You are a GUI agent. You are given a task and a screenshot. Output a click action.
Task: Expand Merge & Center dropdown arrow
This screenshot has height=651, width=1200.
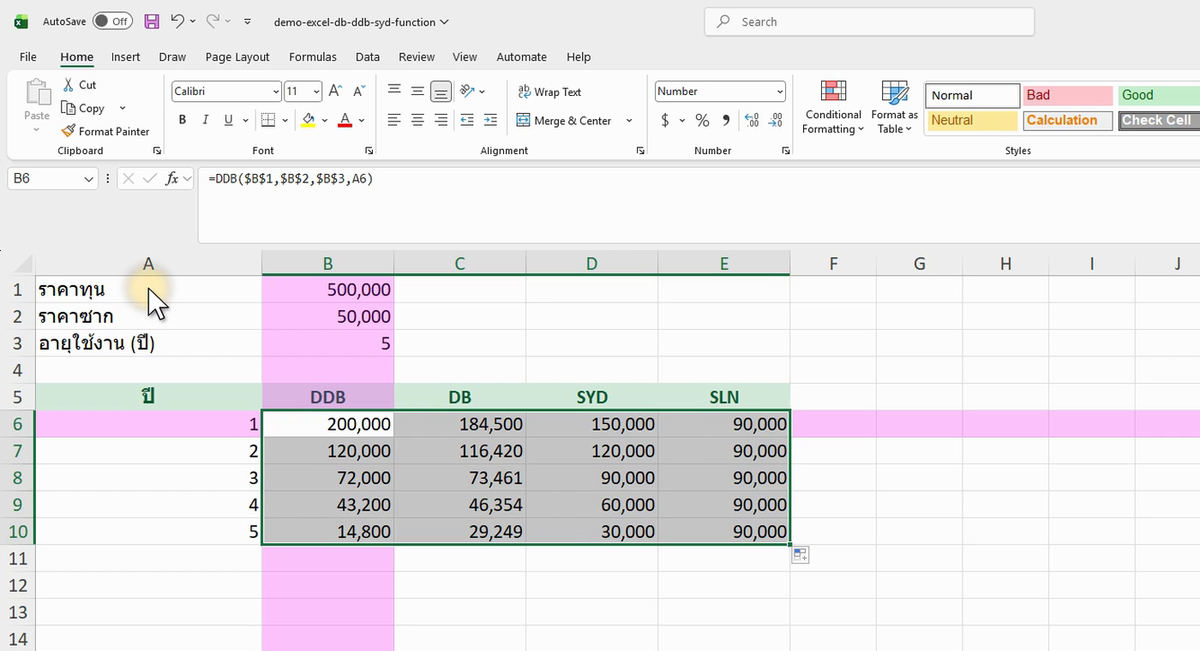point(629,120)
